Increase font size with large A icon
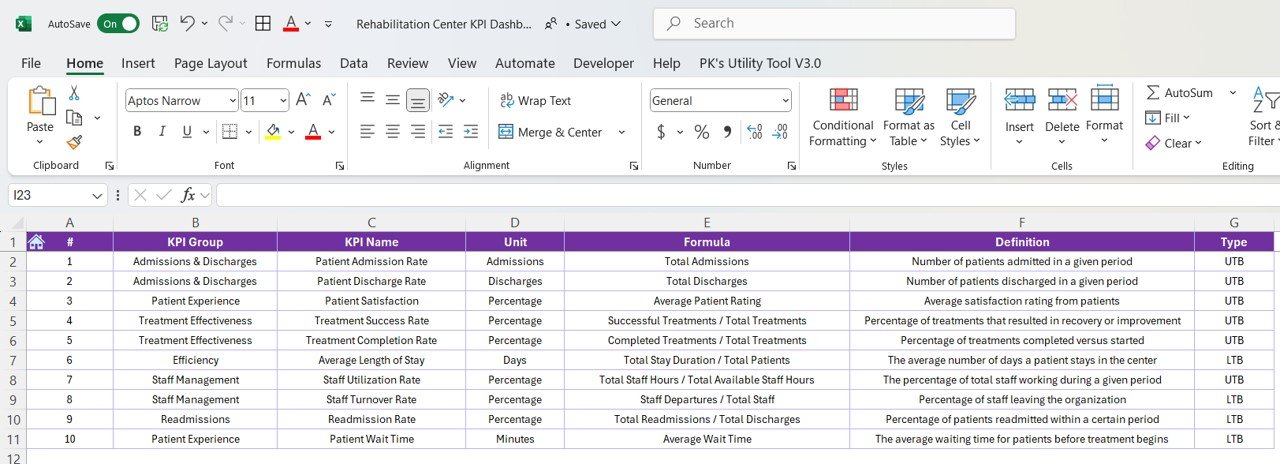 click(x=304, y=100)
